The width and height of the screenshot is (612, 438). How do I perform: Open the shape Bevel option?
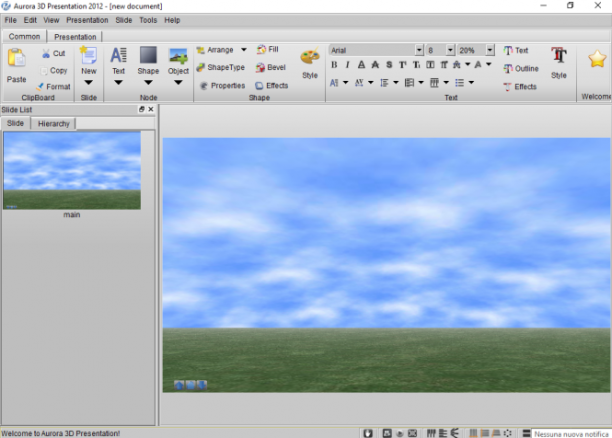[x=270, y=67]
